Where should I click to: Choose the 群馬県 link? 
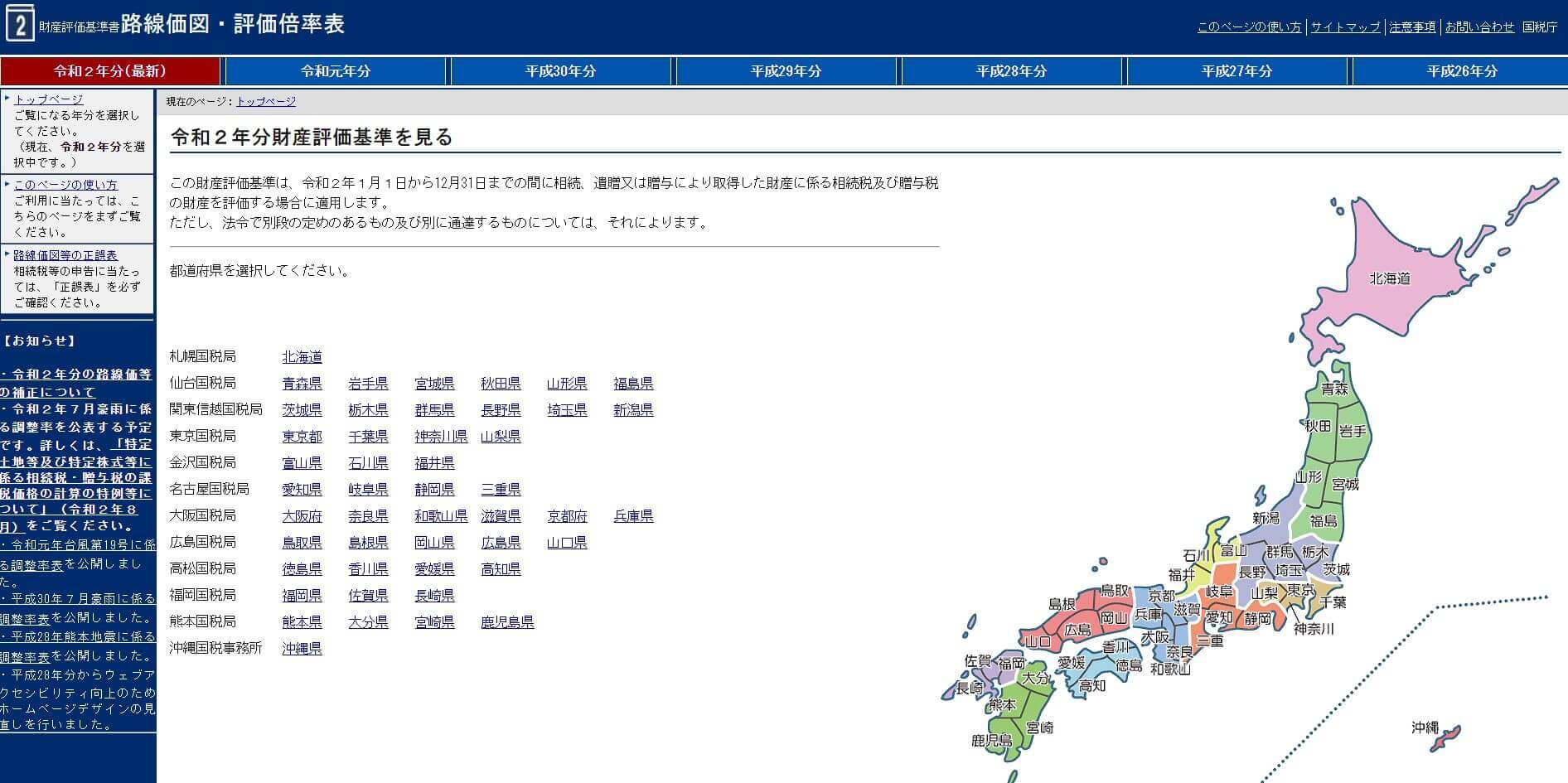click(434, 410)
